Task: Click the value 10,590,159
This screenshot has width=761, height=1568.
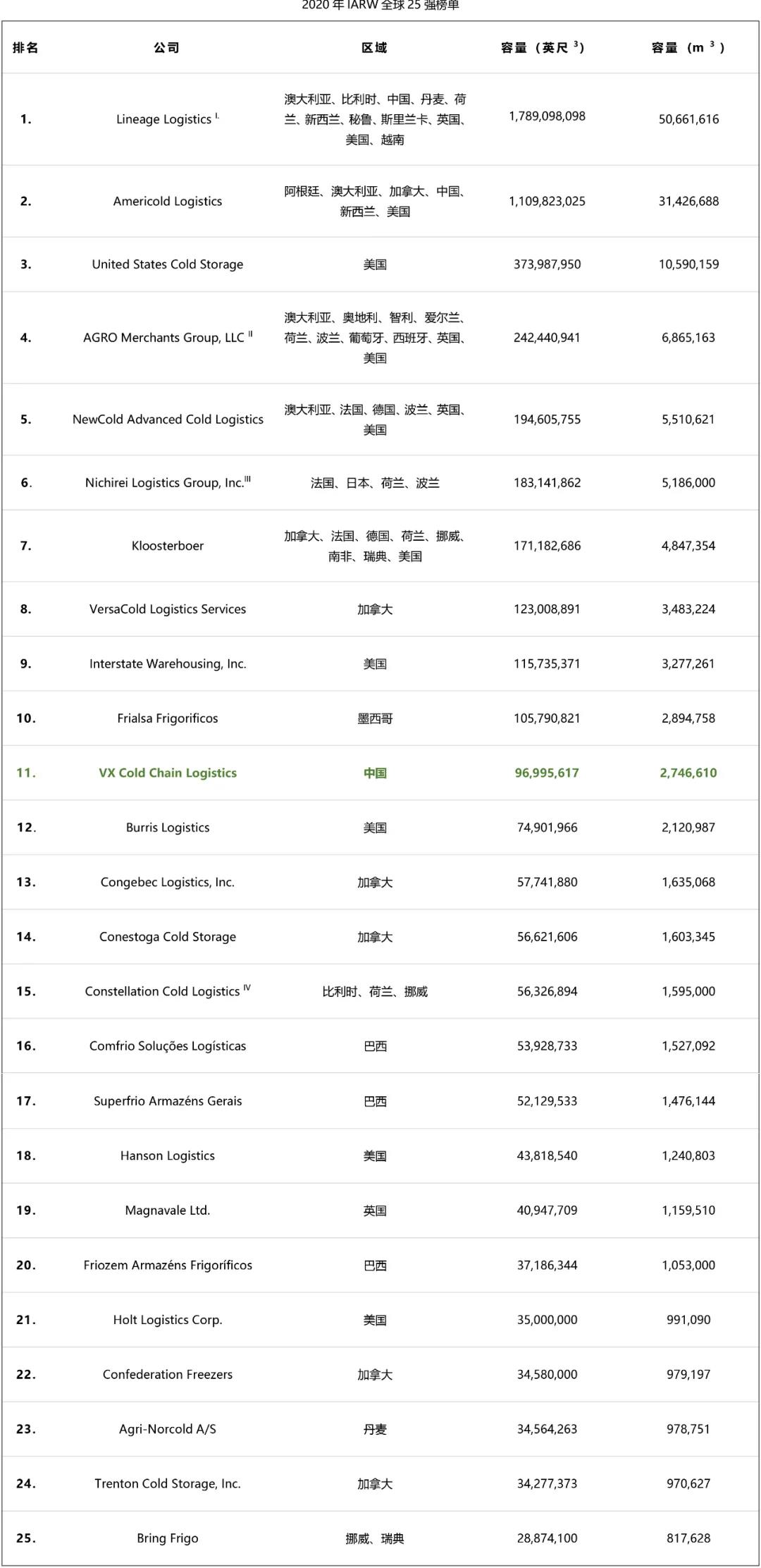Action: (689, 264)
